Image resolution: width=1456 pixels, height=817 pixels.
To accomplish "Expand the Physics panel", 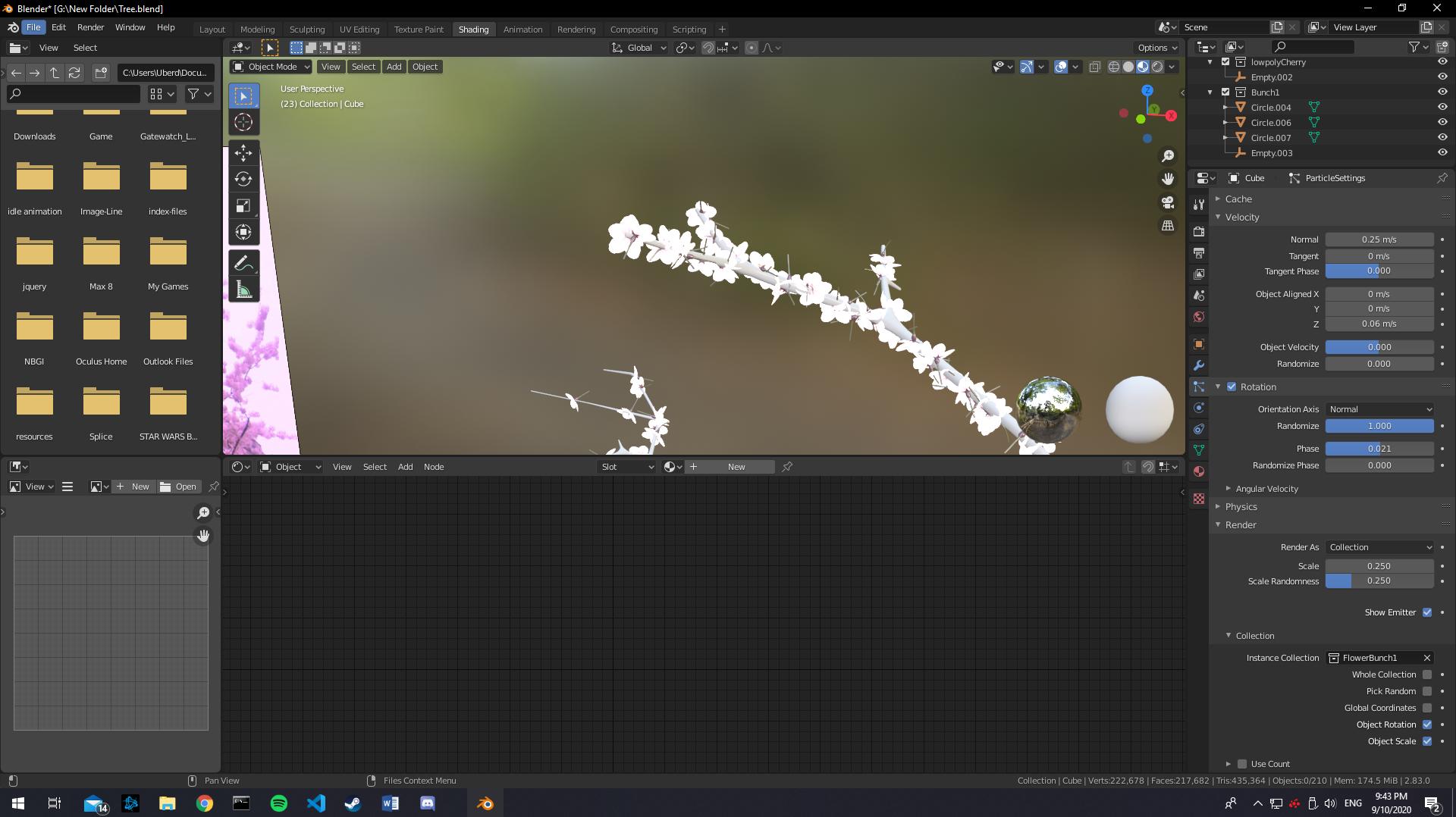I will (x=1241, y=506).
